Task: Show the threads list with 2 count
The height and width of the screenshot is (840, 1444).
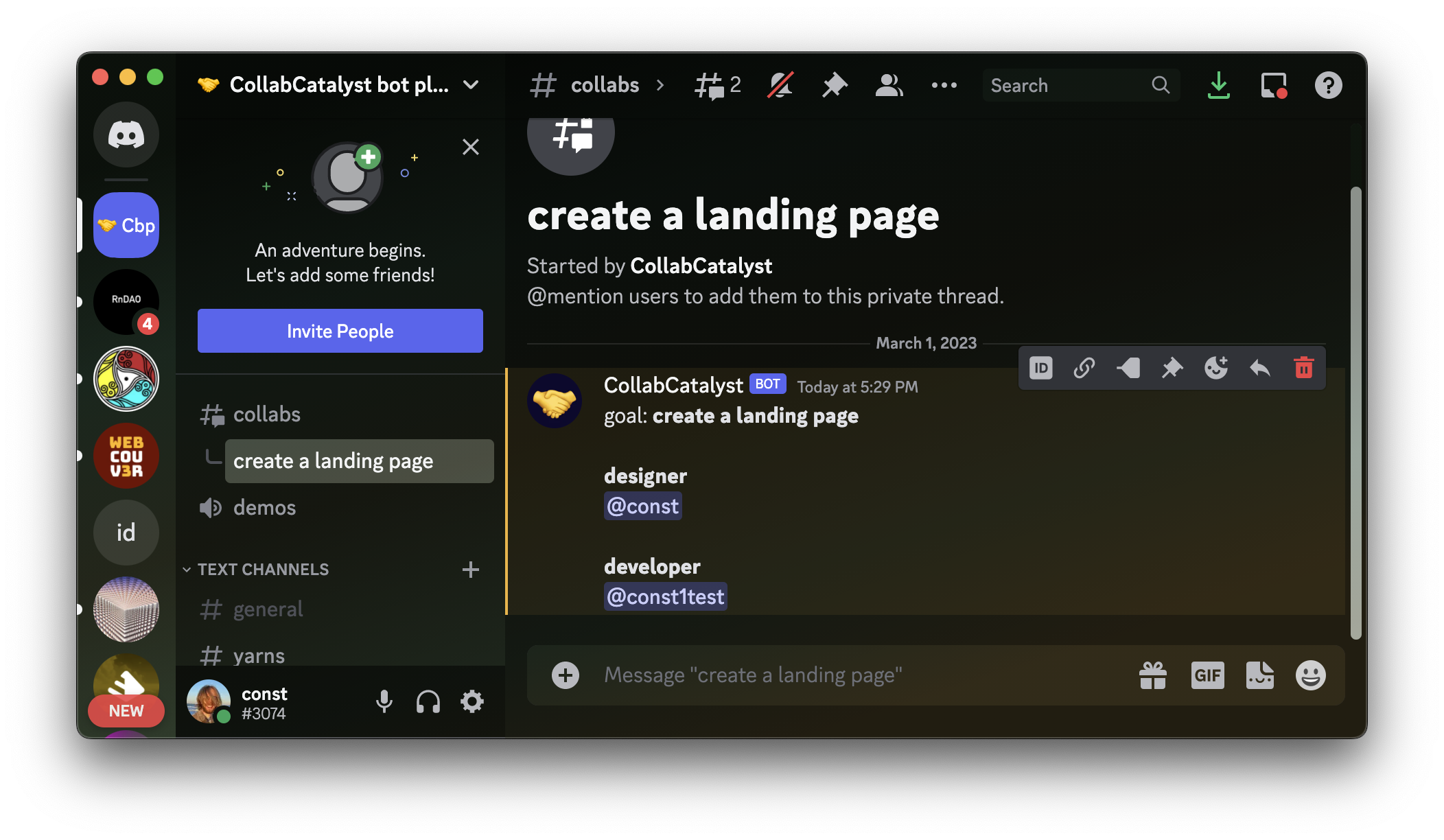Action: (x=718, y=85)
